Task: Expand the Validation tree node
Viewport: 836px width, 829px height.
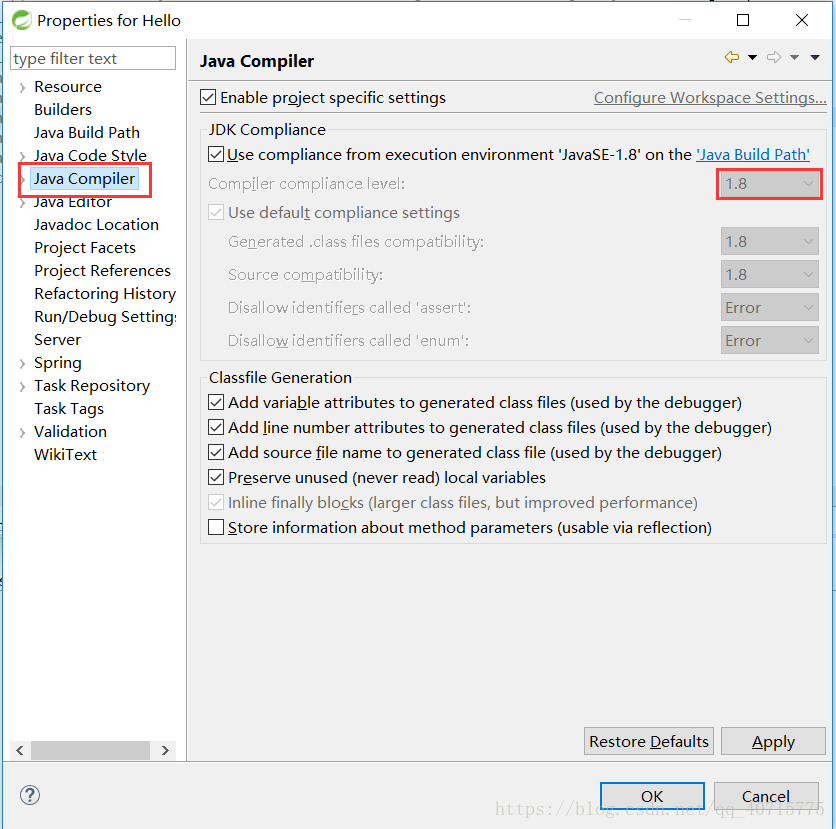Action: click(22, 432)
